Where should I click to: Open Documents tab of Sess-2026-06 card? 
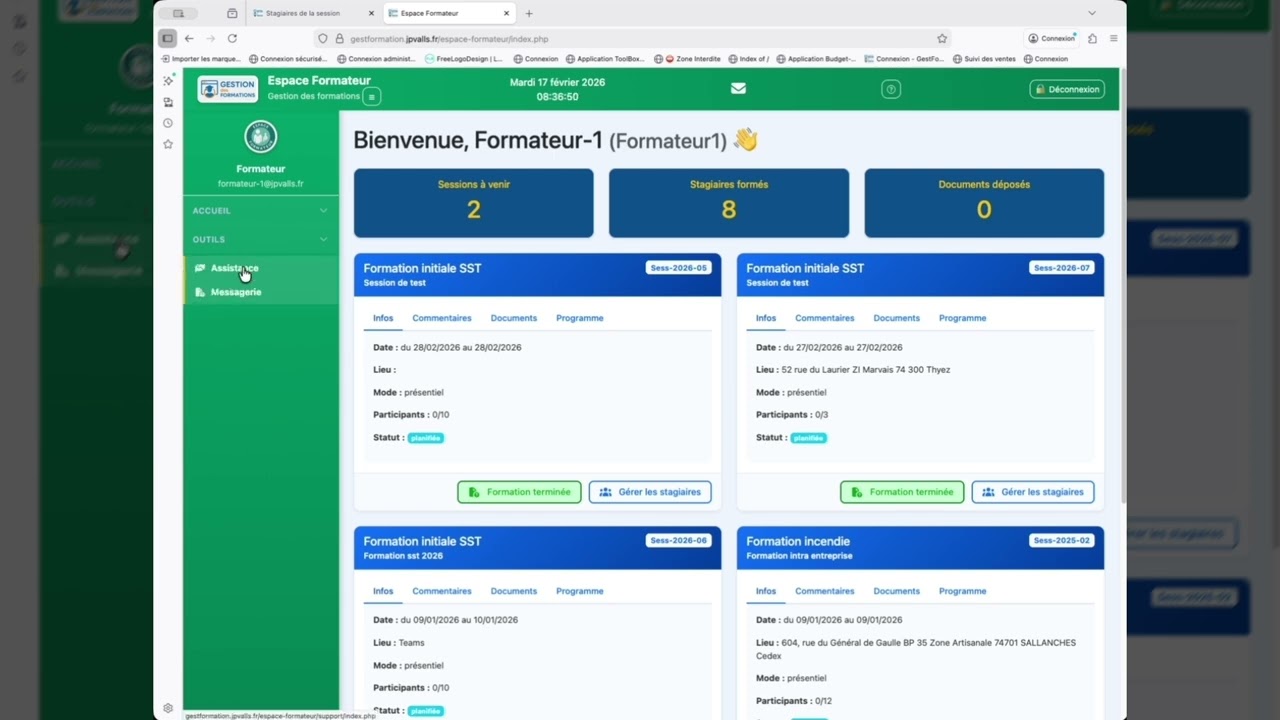[514, 591]
